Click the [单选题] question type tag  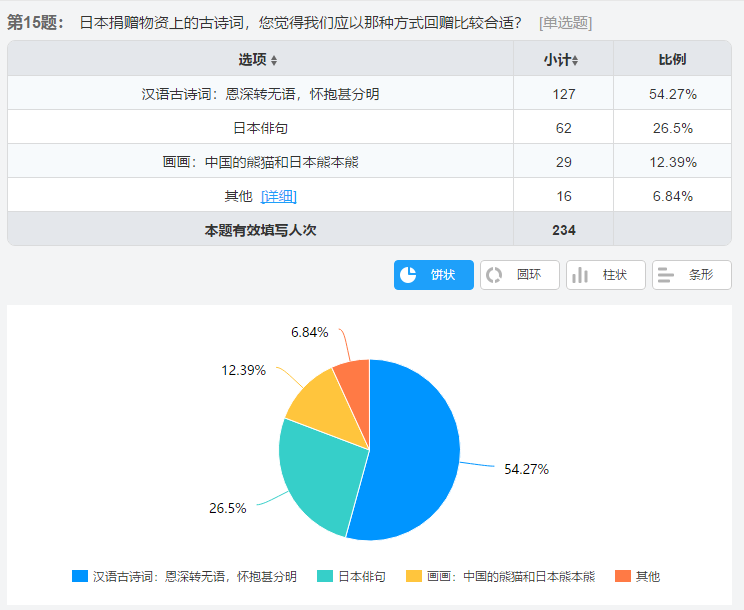566,23
